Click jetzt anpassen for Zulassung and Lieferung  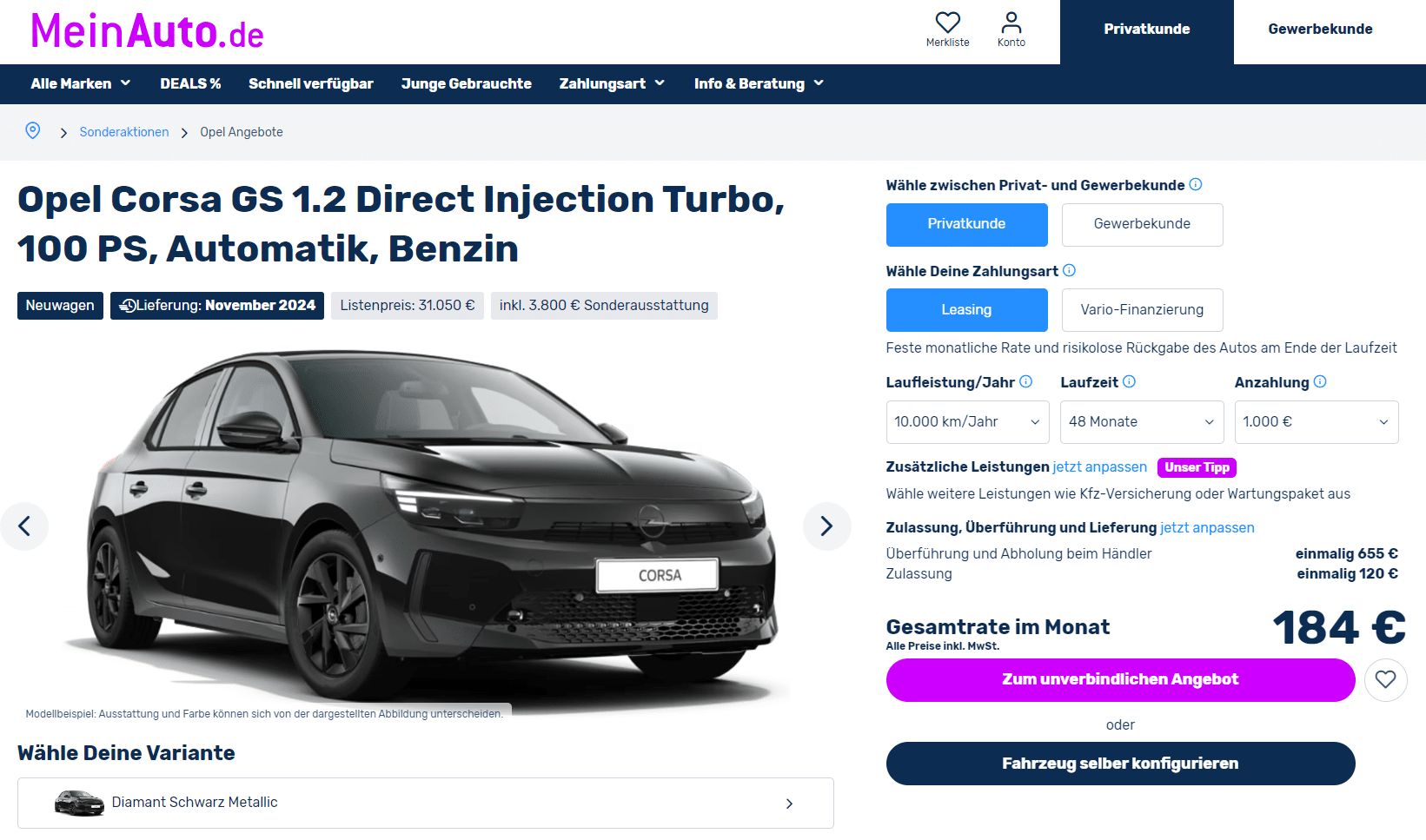(x=1207, y=528)
